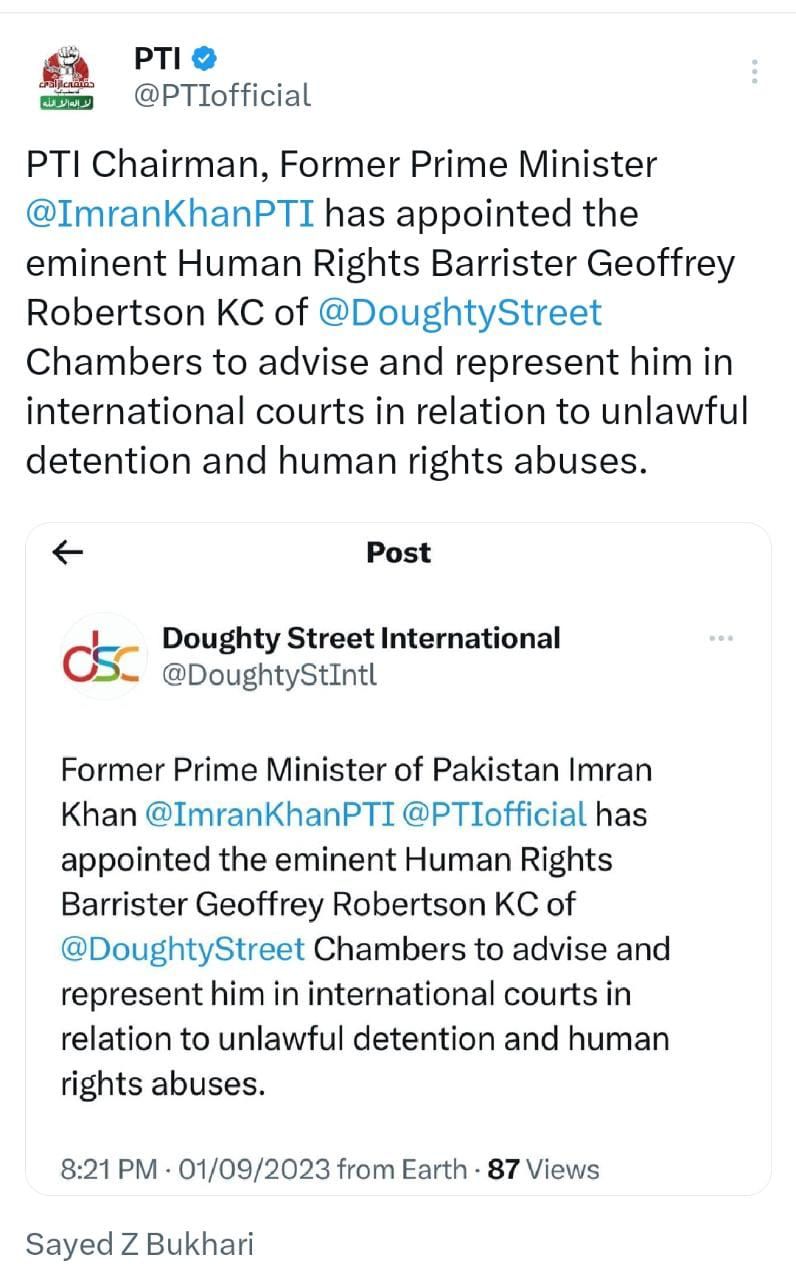Click the back arrow in quoted post

[68, 553]
